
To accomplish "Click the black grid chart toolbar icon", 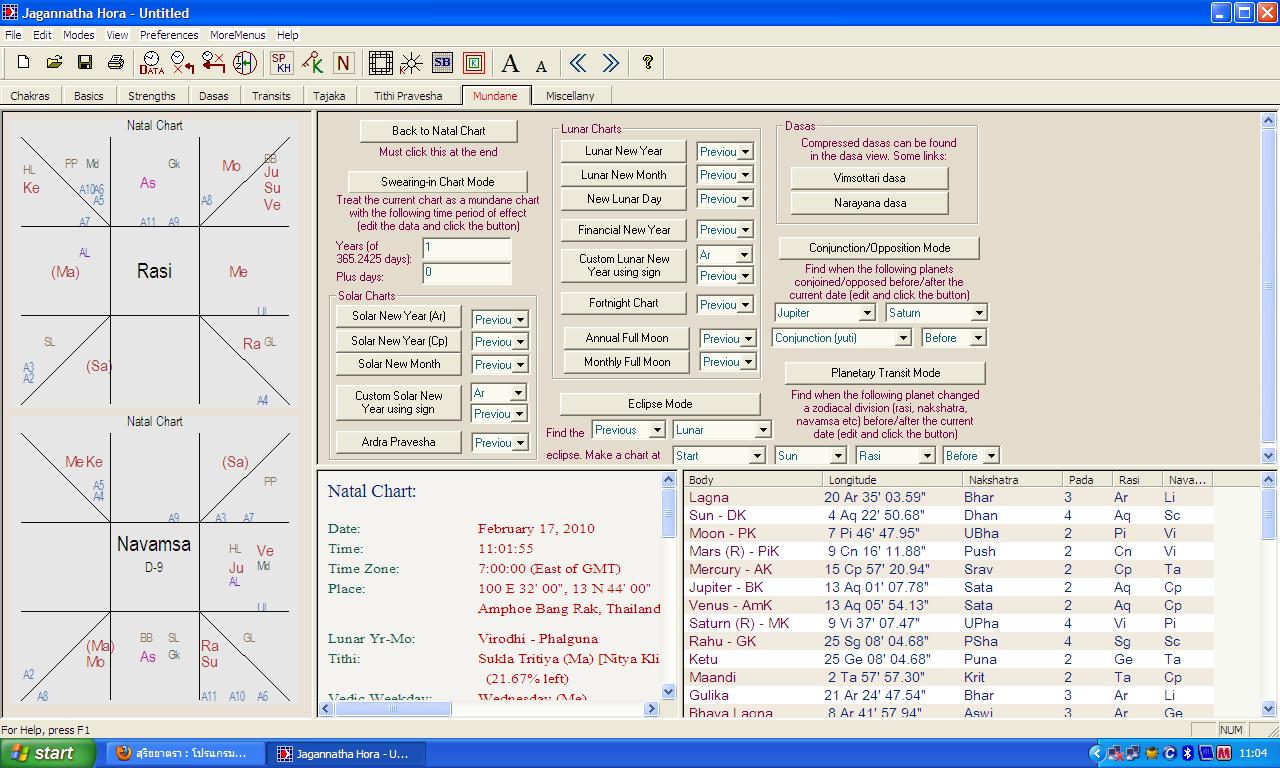I will (380, 63).
